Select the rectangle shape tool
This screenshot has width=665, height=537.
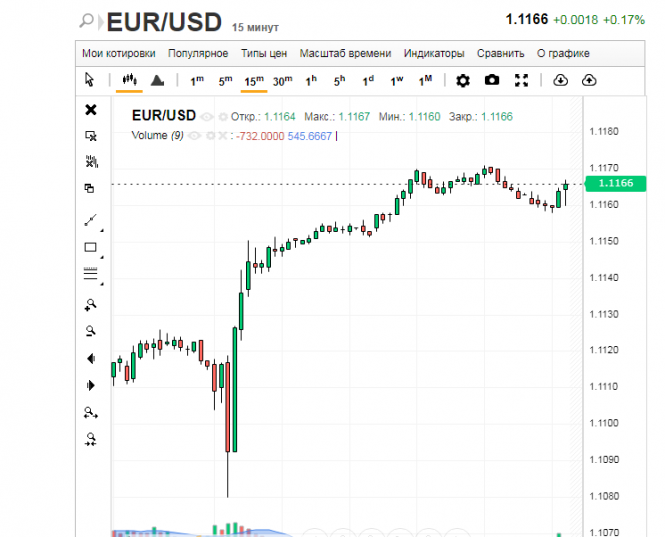point(90,247)
